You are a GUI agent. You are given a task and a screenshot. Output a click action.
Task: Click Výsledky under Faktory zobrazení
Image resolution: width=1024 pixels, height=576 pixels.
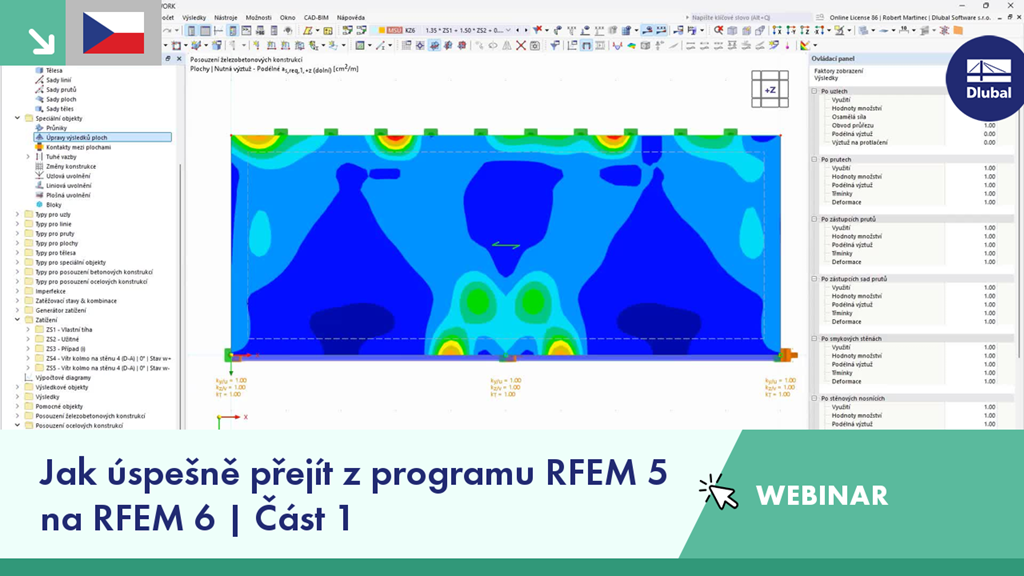tap(823, 79)
